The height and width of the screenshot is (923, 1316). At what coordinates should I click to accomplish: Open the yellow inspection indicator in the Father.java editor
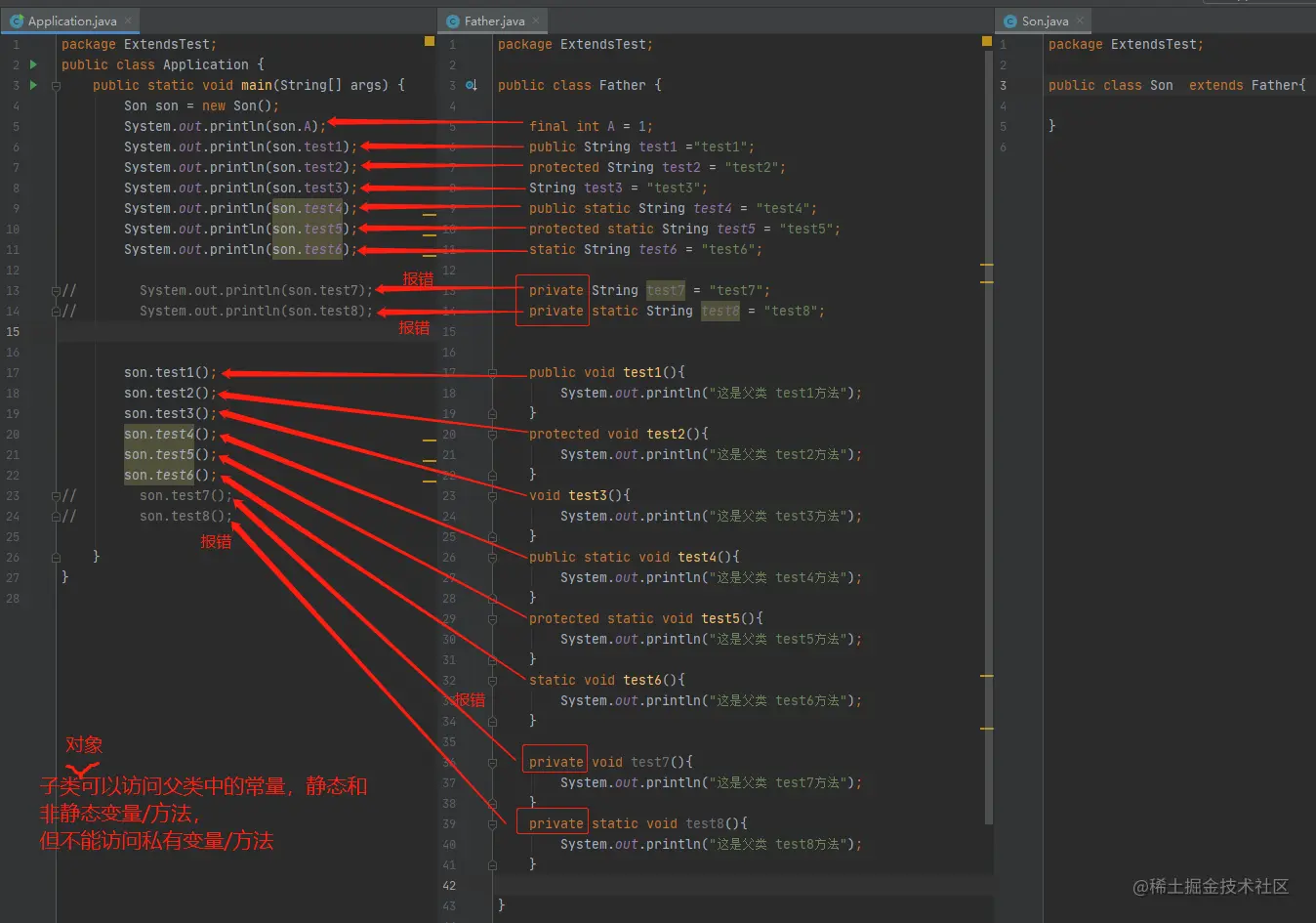click(x=987, y=41)
